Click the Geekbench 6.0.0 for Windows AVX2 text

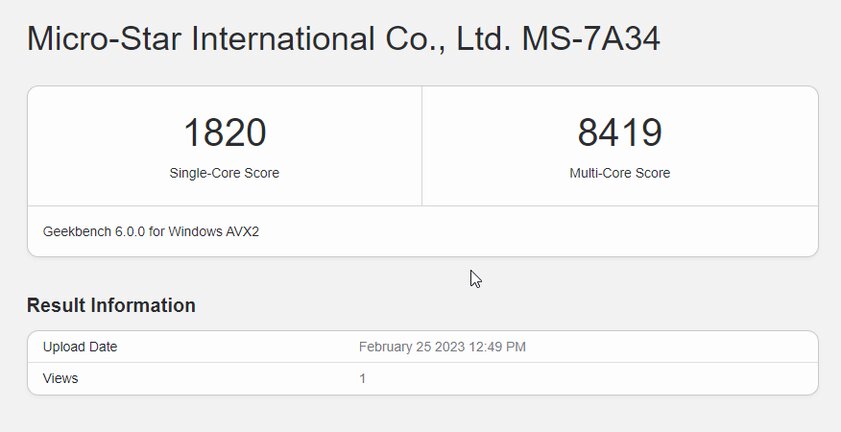pyautogui.click(x=151, y=232)
